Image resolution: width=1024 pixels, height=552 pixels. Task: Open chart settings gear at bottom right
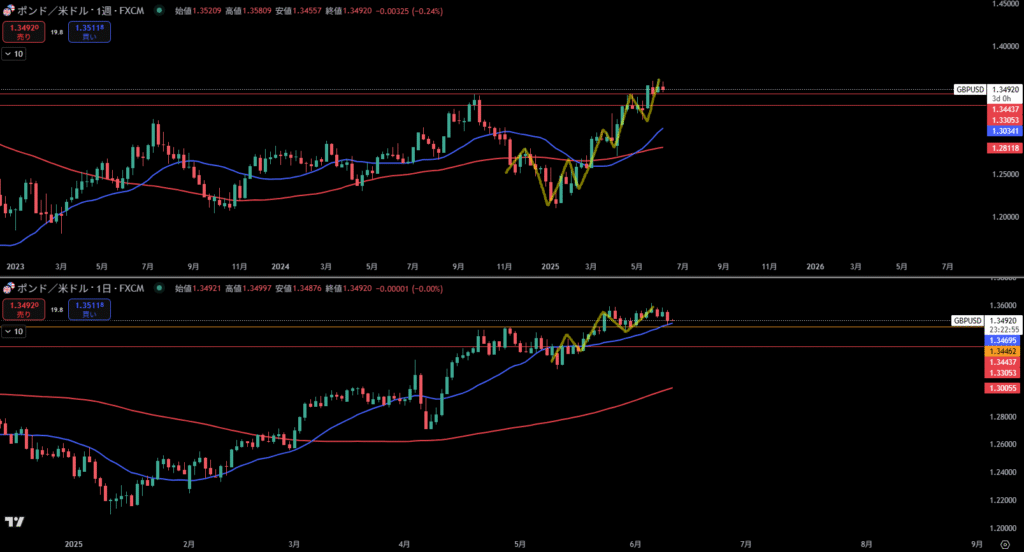tap(1004, 544)
